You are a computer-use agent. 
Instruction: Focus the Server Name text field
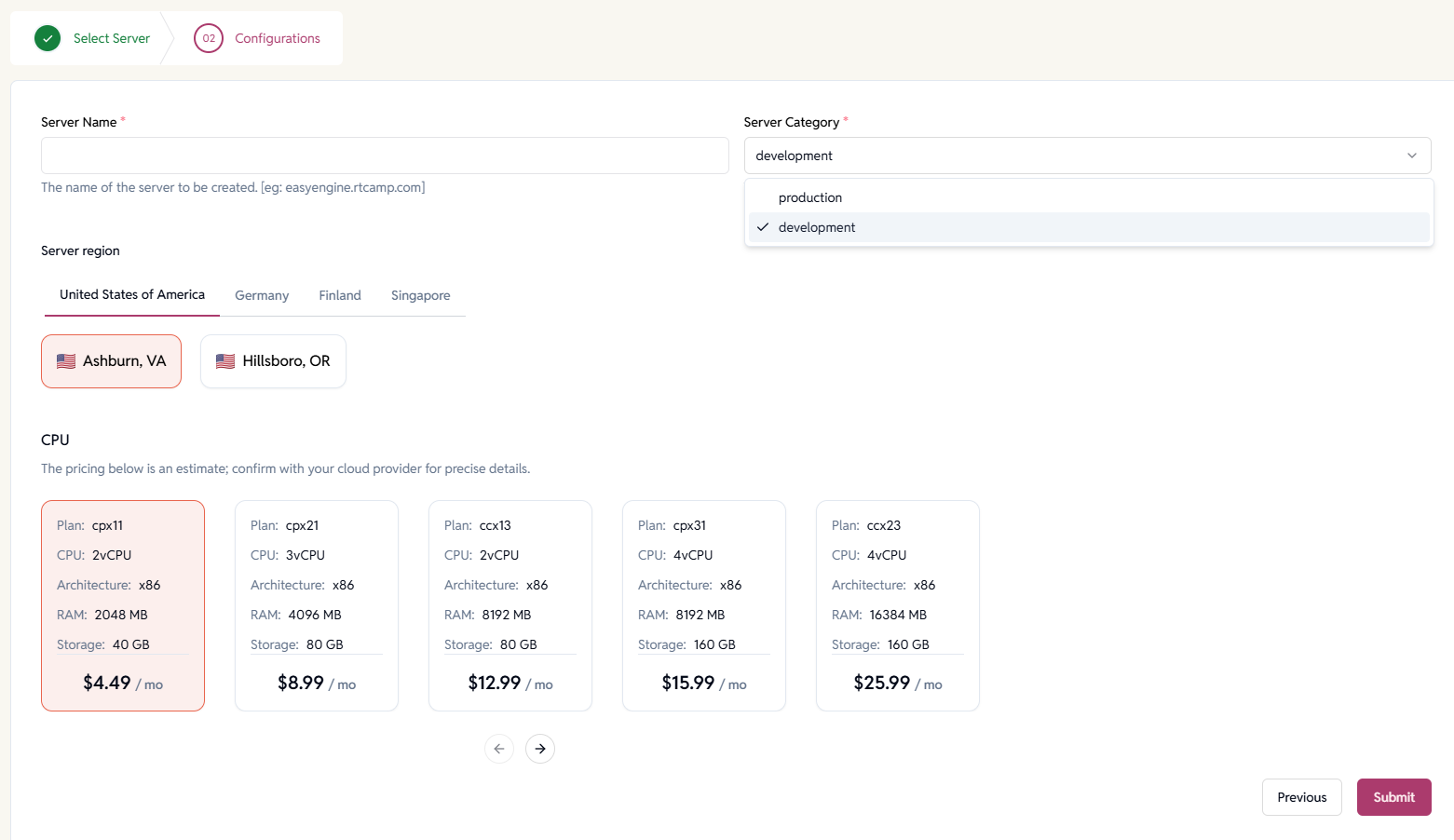385,156
